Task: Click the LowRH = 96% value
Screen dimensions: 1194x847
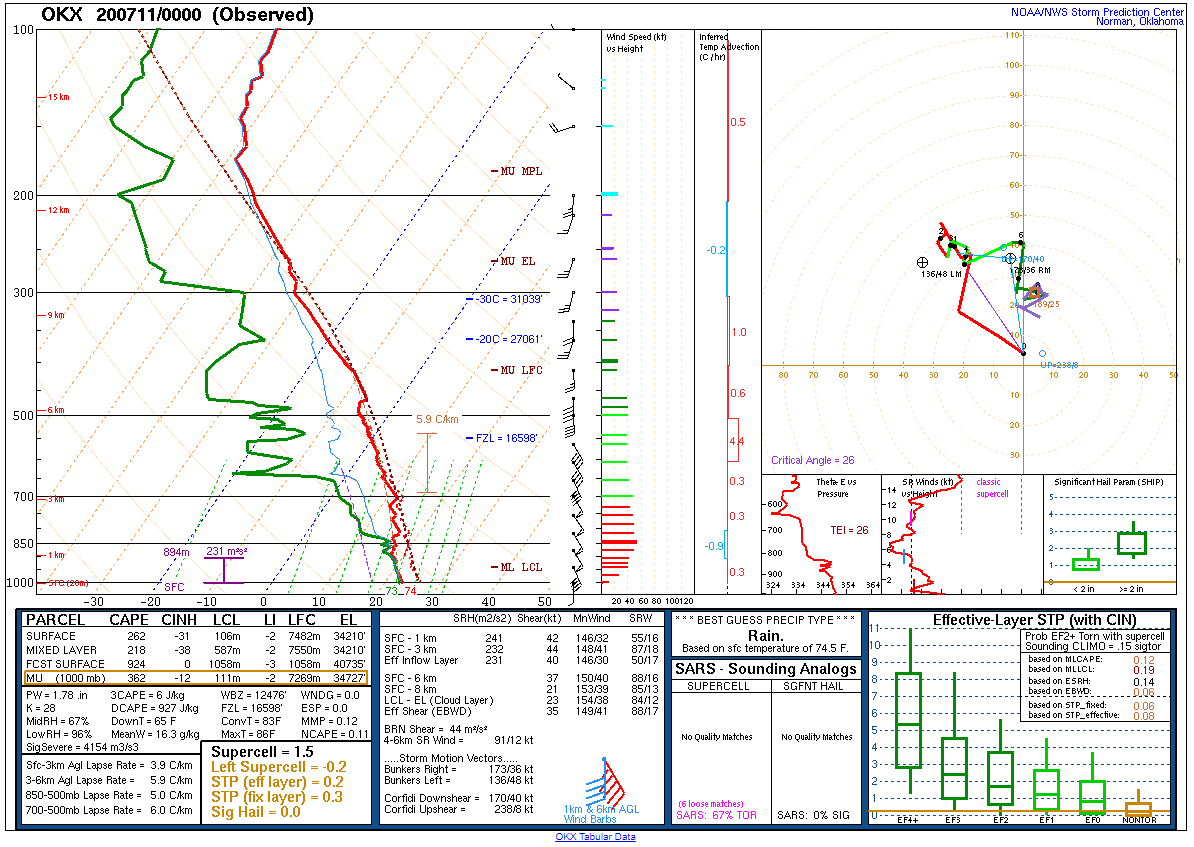Action: pyautogui.click(x=59, y=734)
